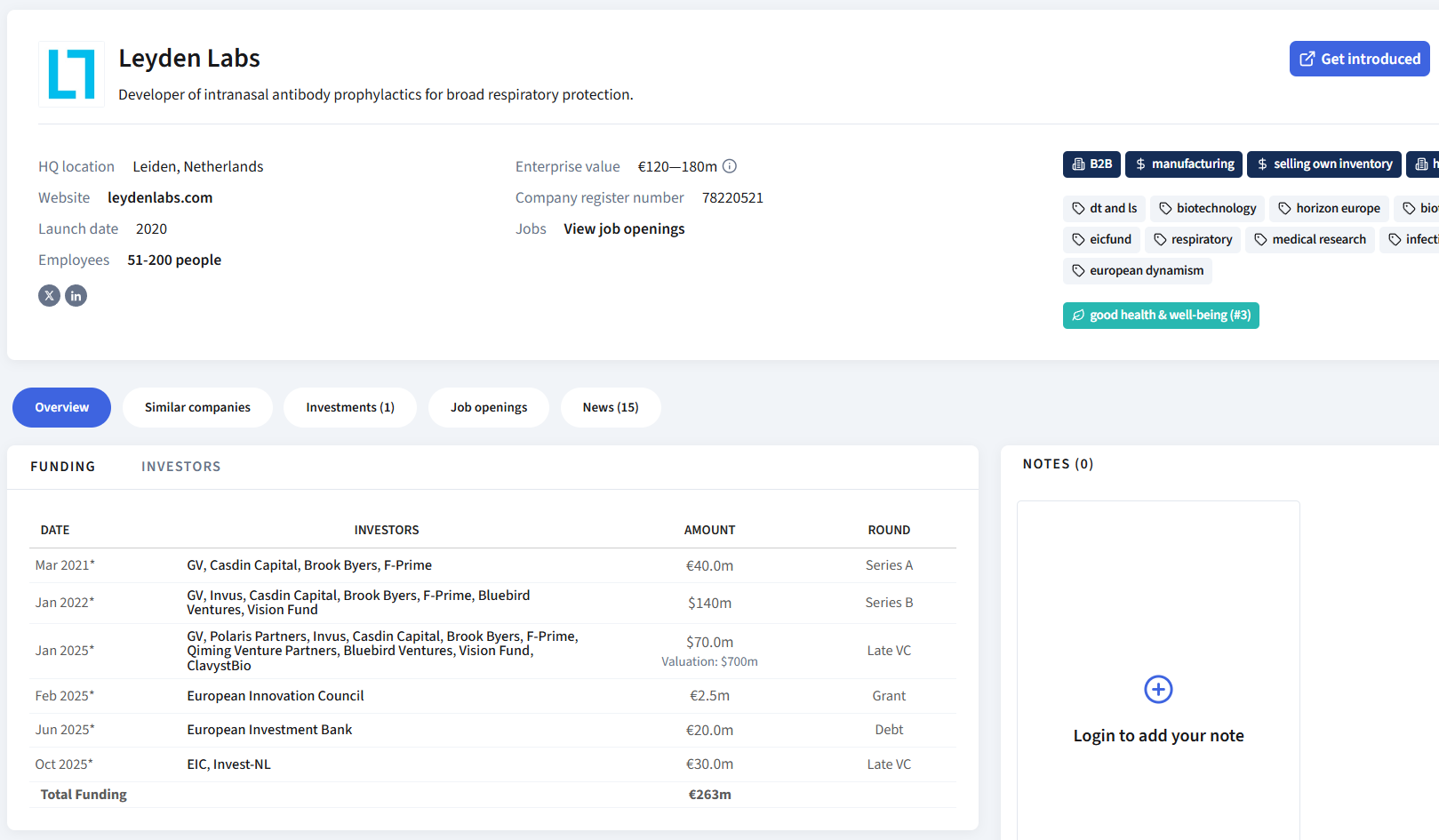Viewport: 1439px width, 840px height.
Task: Open the LinkedIn profile icon
Action: coord(76,296)
